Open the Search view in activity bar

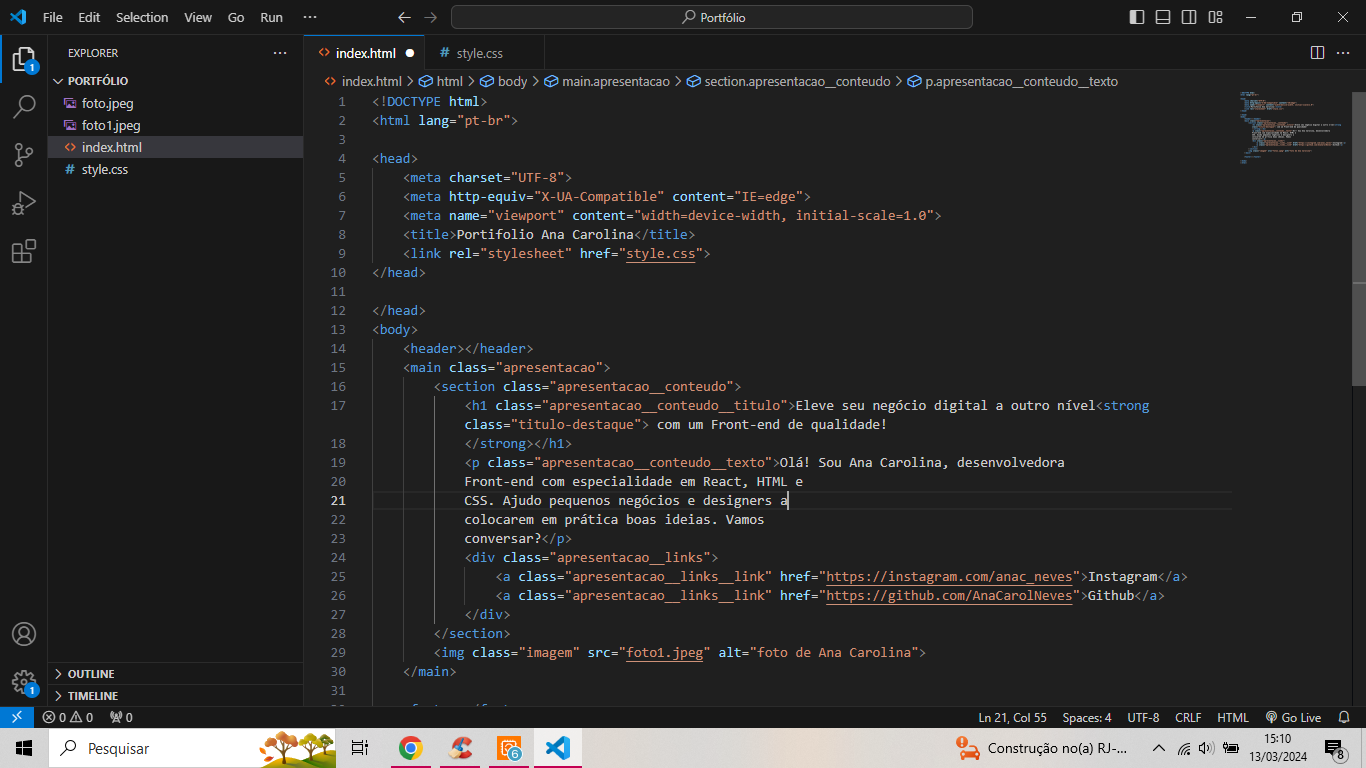coord(24,107)
